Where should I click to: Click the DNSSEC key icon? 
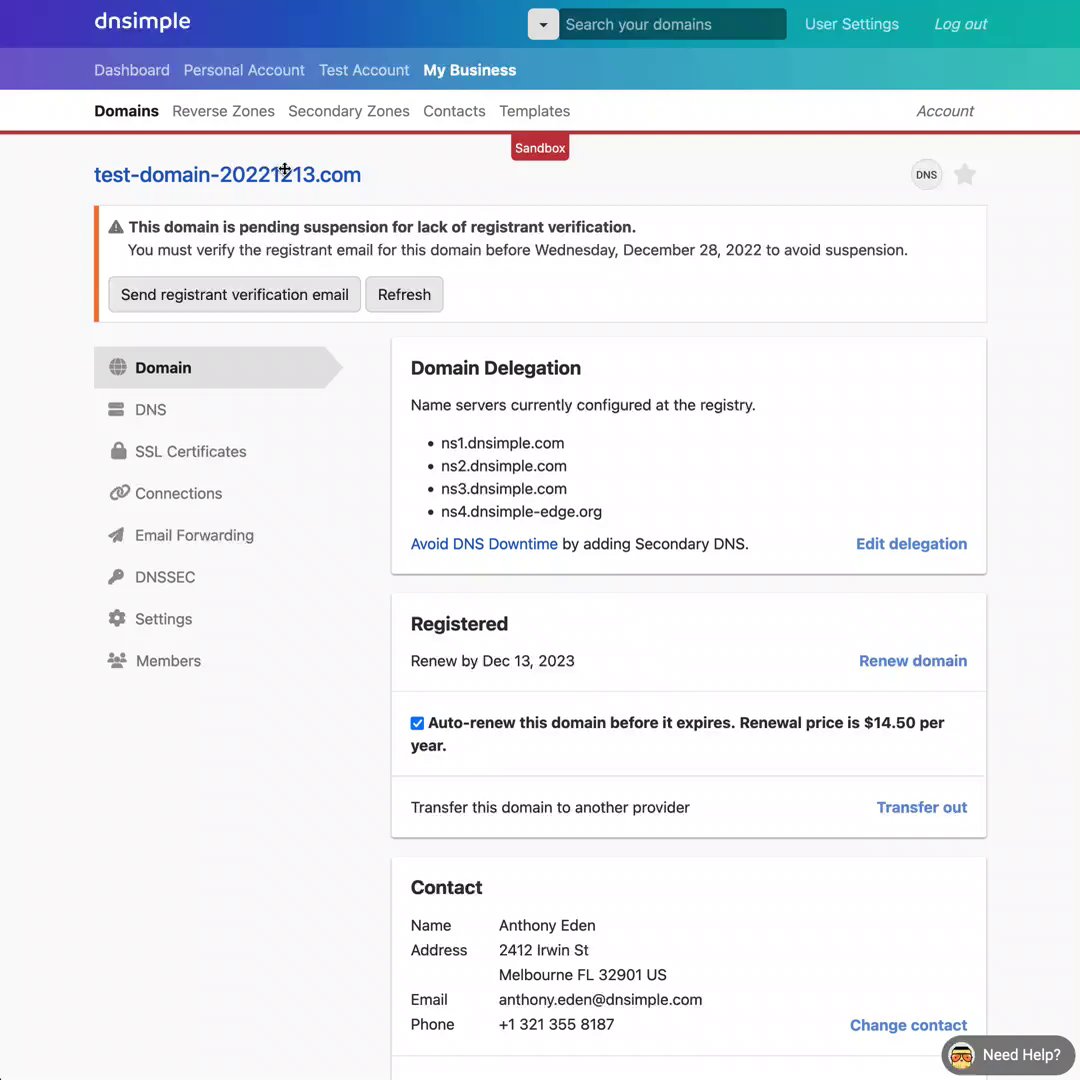(116, 577)
